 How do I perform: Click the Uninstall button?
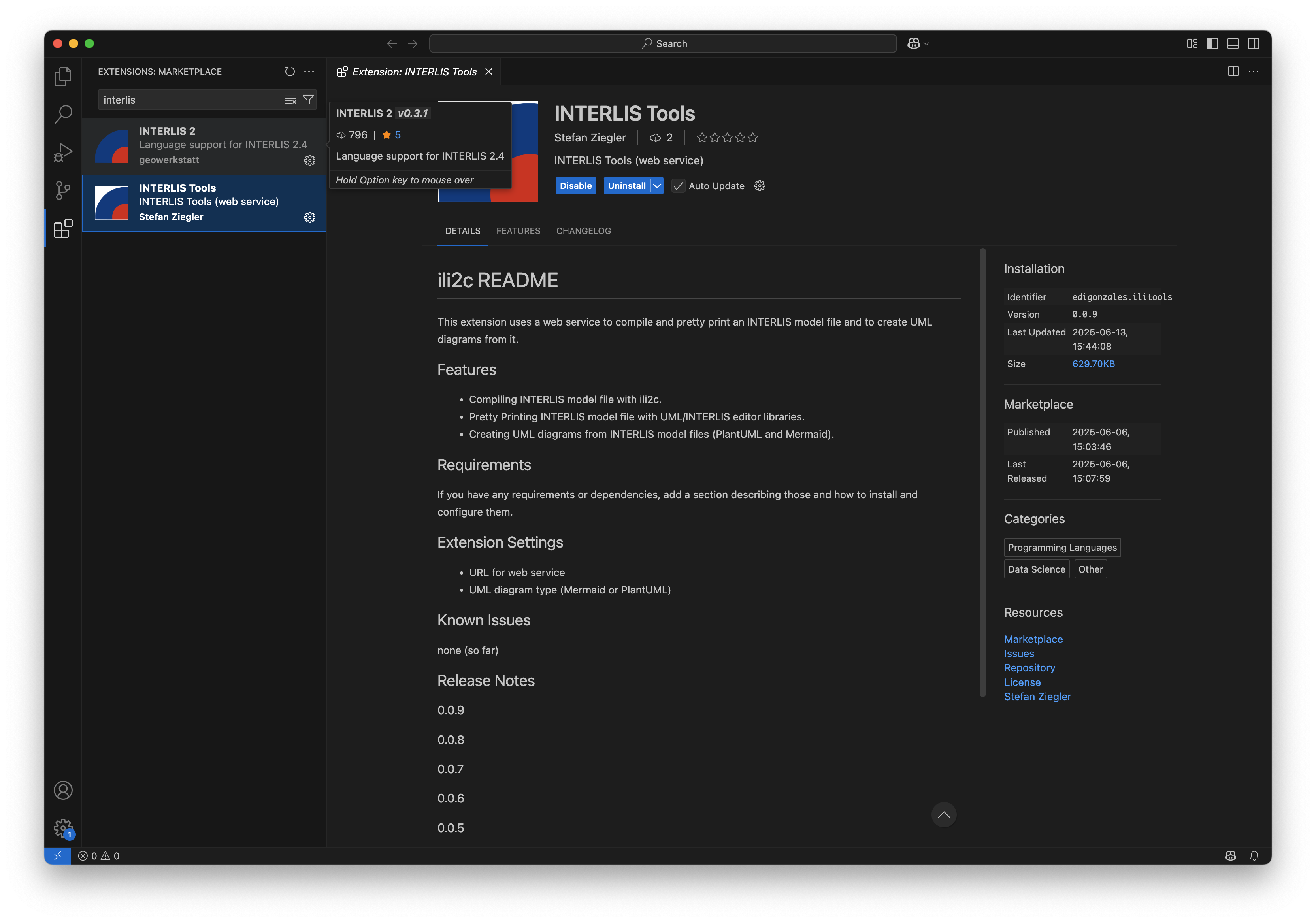tap(626, 186)
